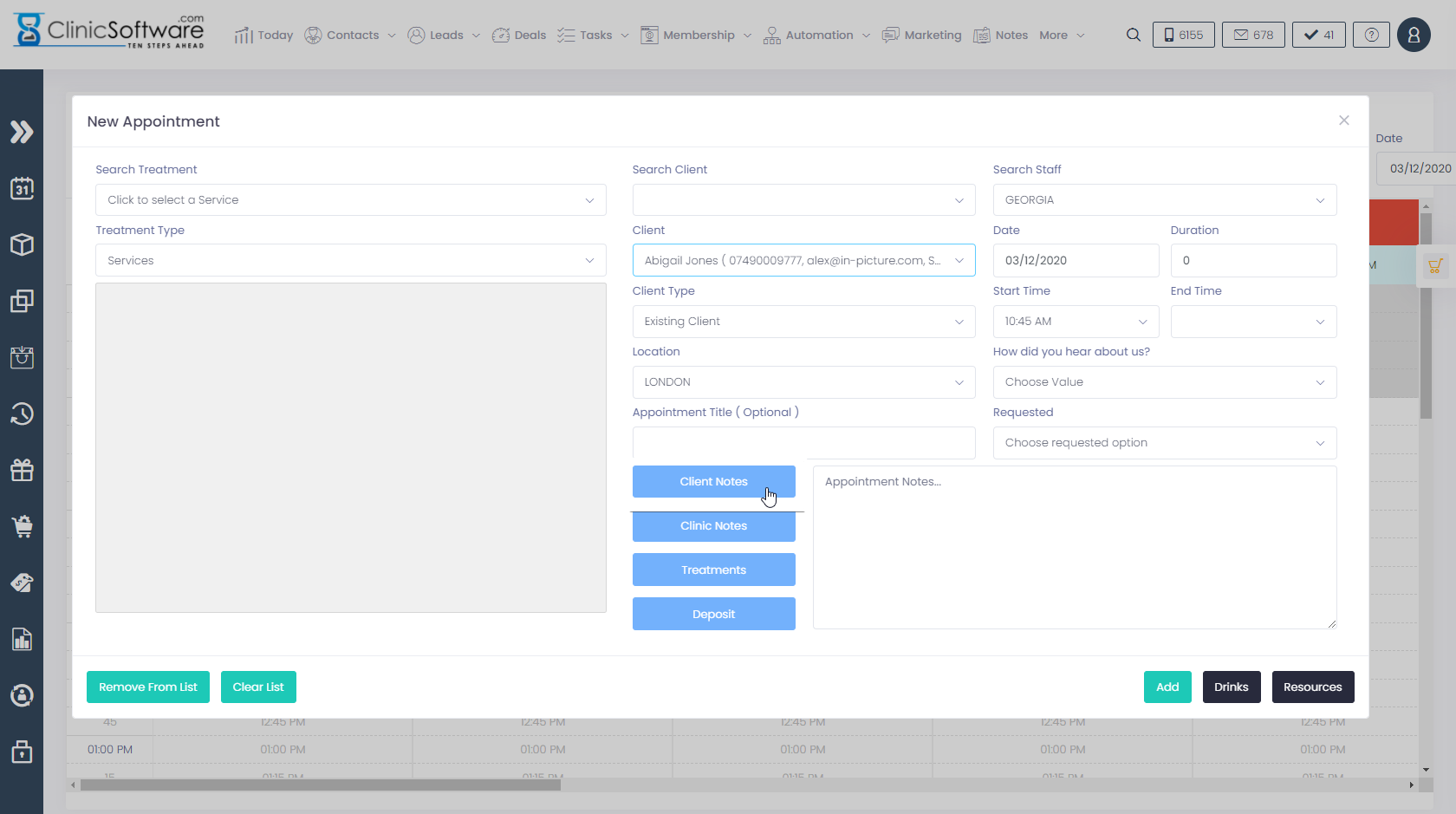1456x814 pixels.
Task: Expand the Membership menu in the top bar
Action: point(696,35)
